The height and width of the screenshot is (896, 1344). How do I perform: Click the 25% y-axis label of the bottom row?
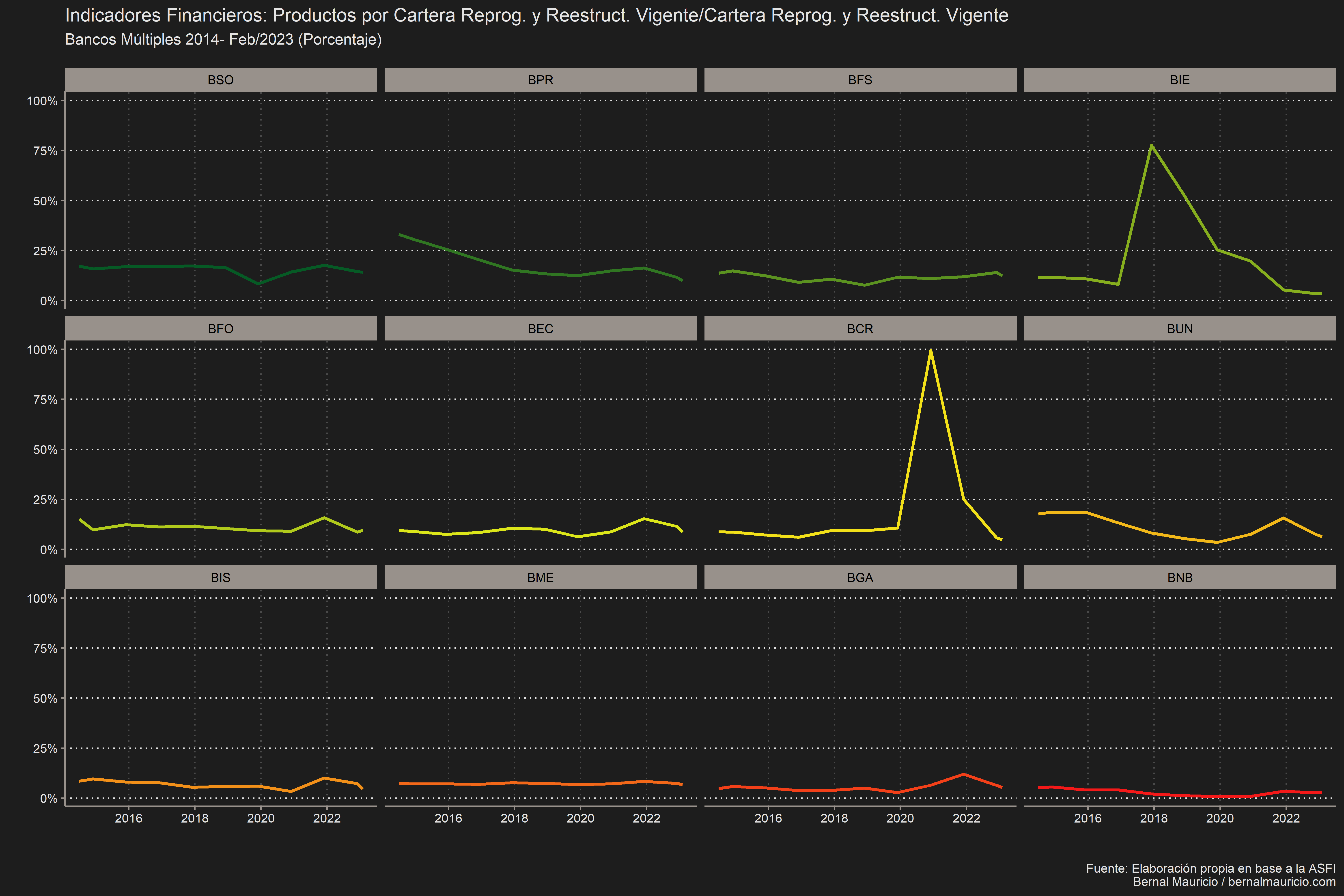(x=45, y=749)
